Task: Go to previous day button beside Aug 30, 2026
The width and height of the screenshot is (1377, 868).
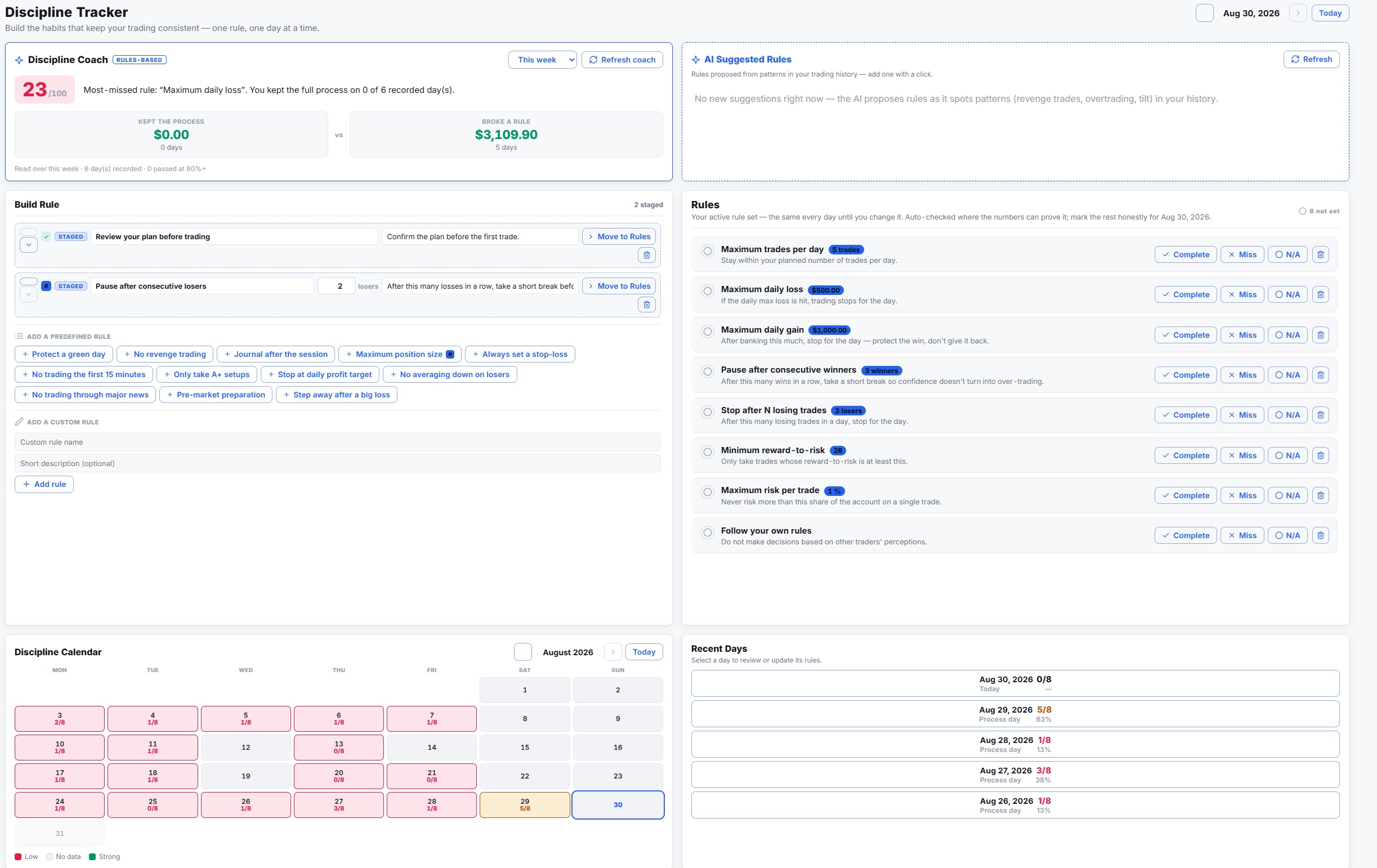Action: [1204, 13]
